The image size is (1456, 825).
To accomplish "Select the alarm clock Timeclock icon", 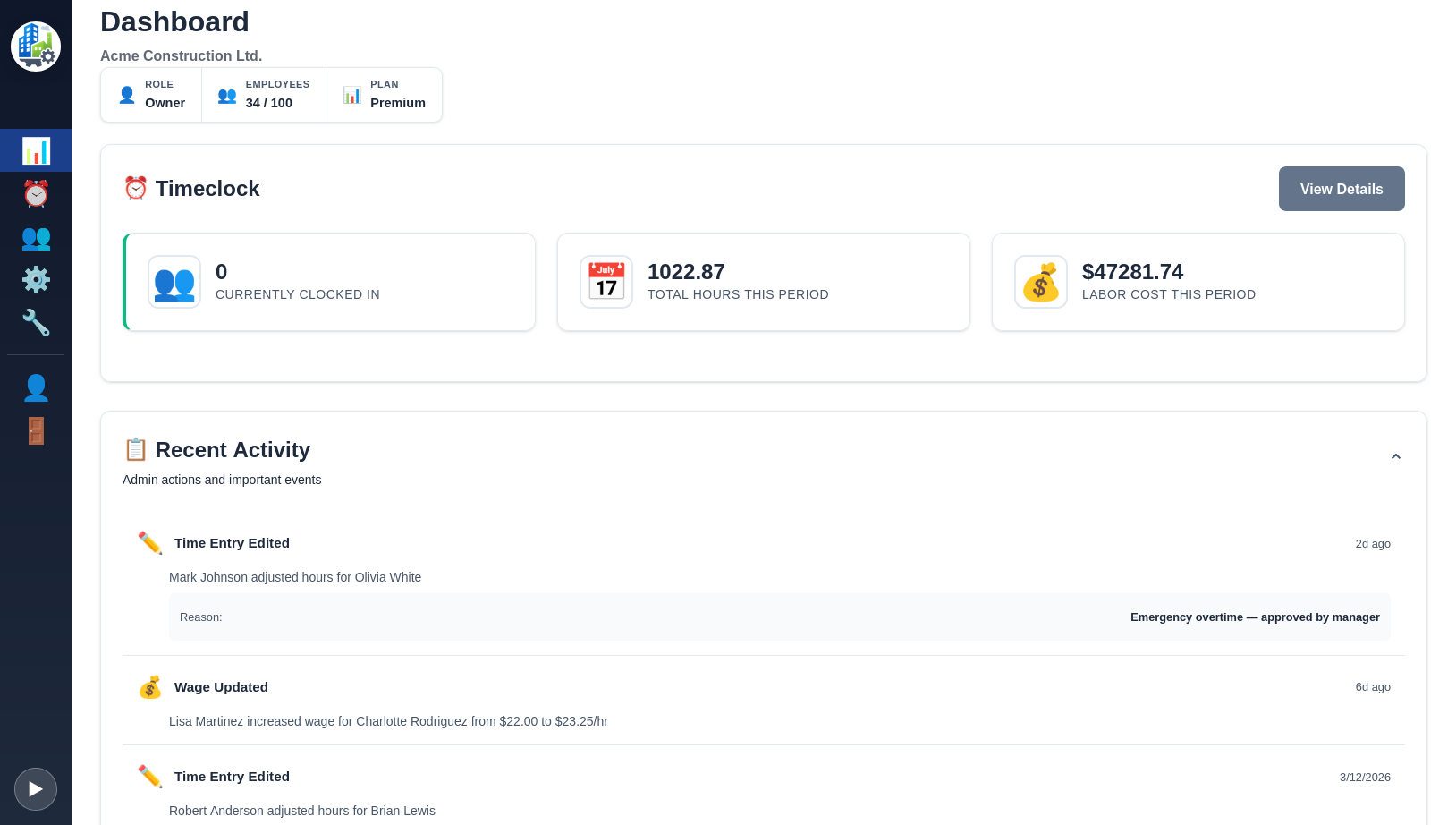I will 36,193.
